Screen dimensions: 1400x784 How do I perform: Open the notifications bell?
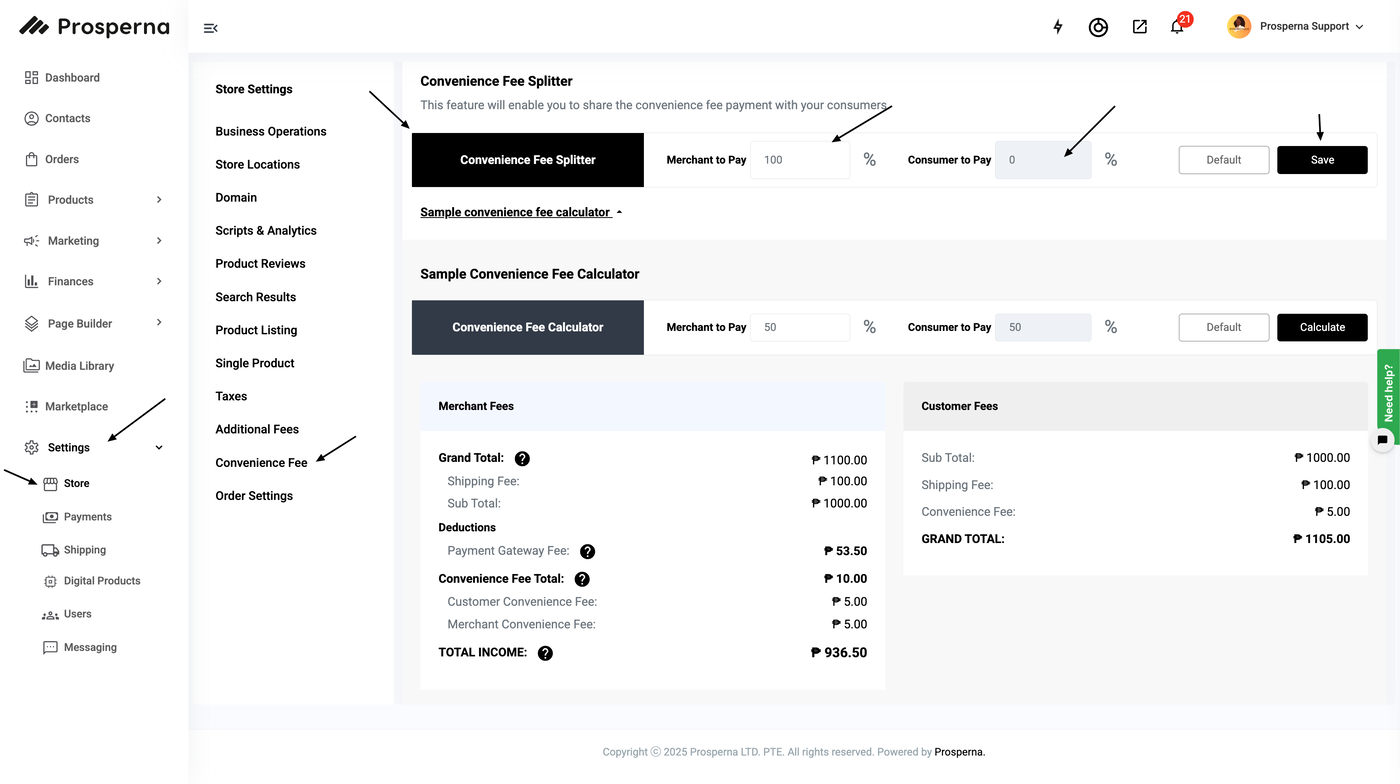pyautogui.click(x=1177, y=27)
